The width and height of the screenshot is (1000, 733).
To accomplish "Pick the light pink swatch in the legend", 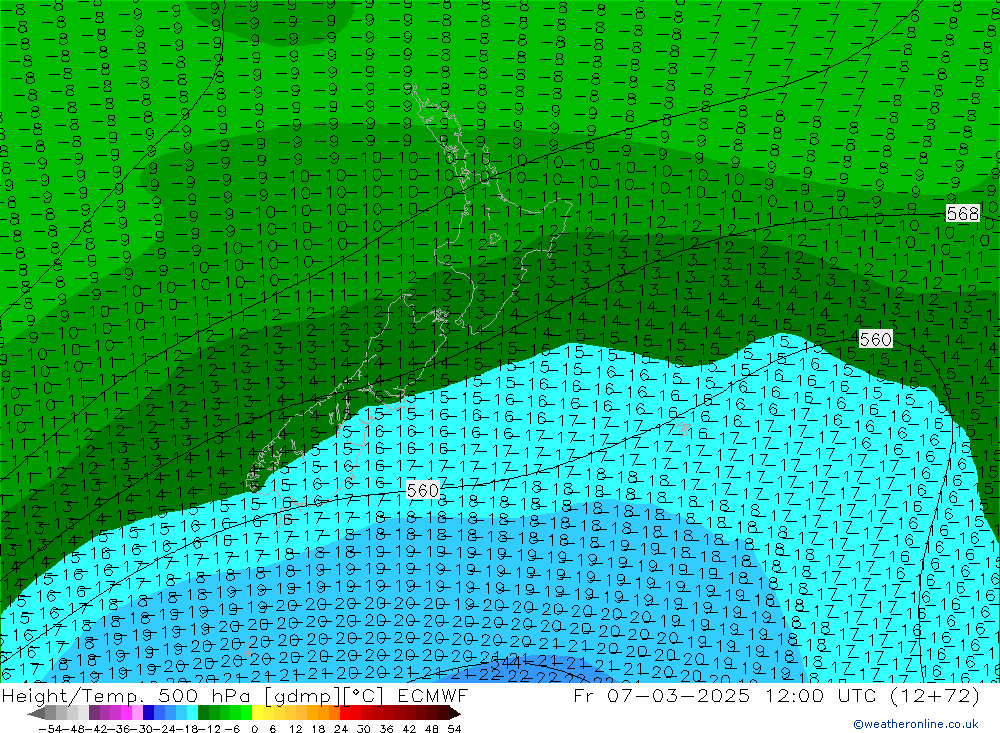I will point(137,713).
